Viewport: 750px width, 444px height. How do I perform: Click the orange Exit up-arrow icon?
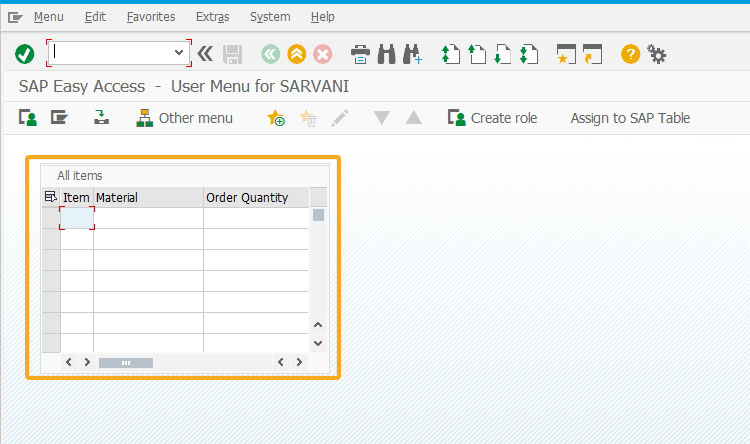pos(297,54)
